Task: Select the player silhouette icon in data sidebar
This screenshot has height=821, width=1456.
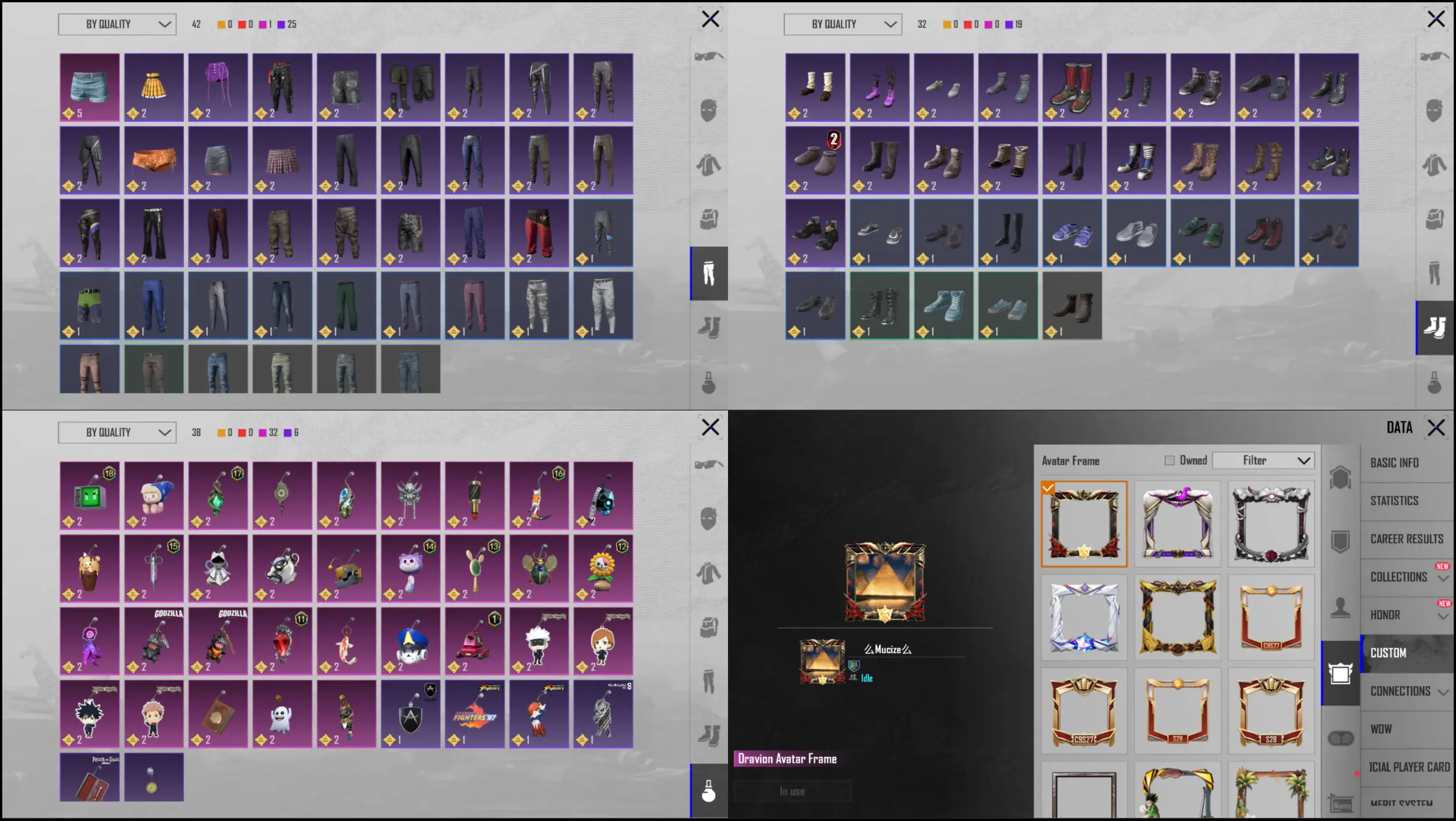Action: click(1340, 608)
